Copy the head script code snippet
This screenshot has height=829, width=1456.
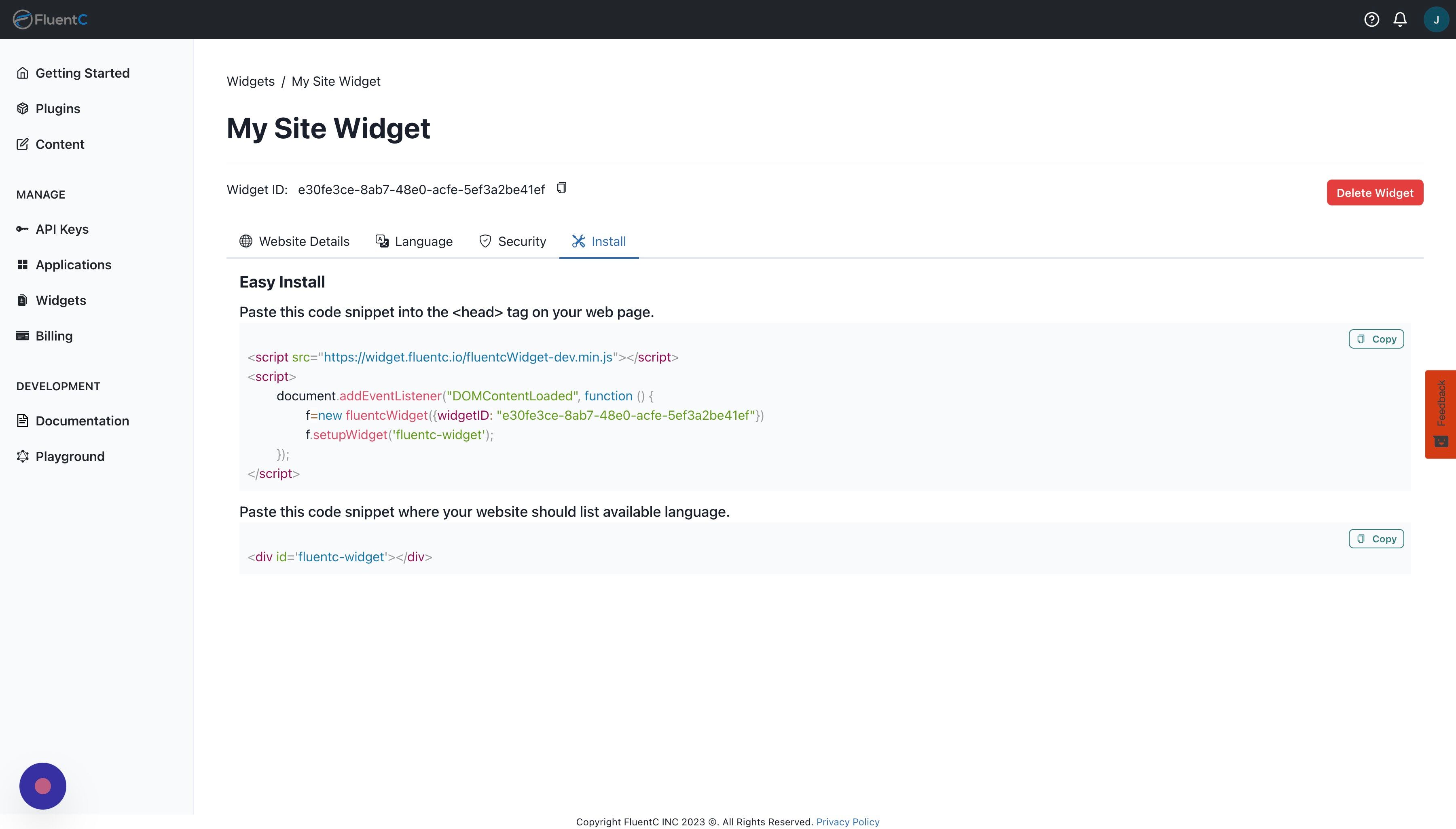point(1376,339)
